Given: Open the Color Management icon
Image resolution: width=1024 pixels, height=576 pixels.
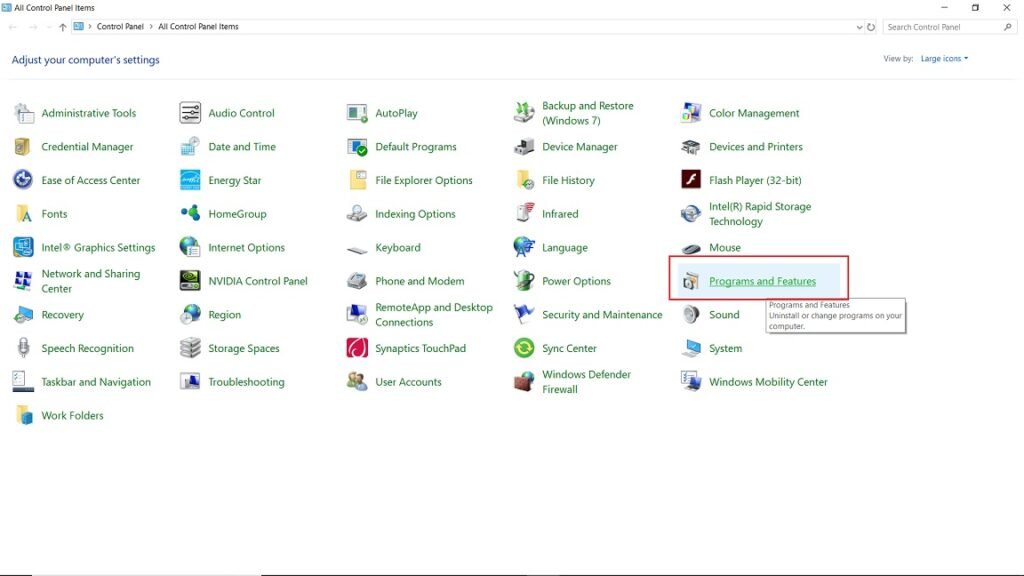Looking at the screenshot, I should click(691, 113).
